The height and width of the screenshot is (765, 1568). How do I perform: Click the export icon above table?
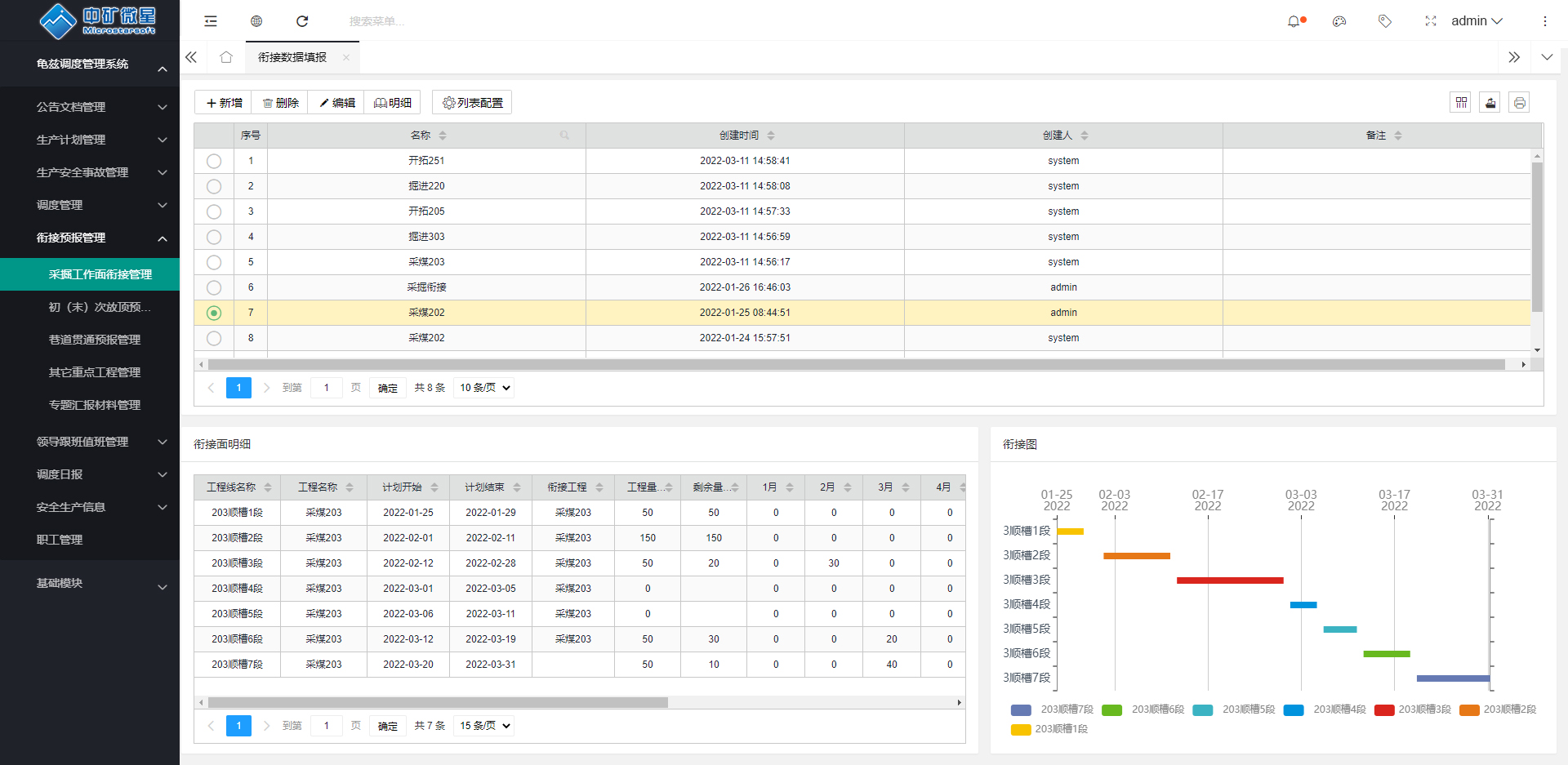point(1490,103)
